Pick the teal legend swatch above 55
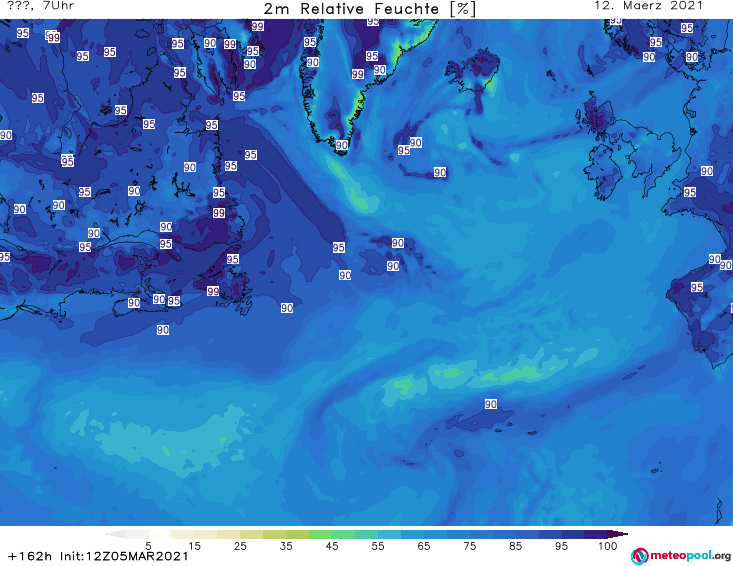The image size is (733, 566). click(366, 534)
